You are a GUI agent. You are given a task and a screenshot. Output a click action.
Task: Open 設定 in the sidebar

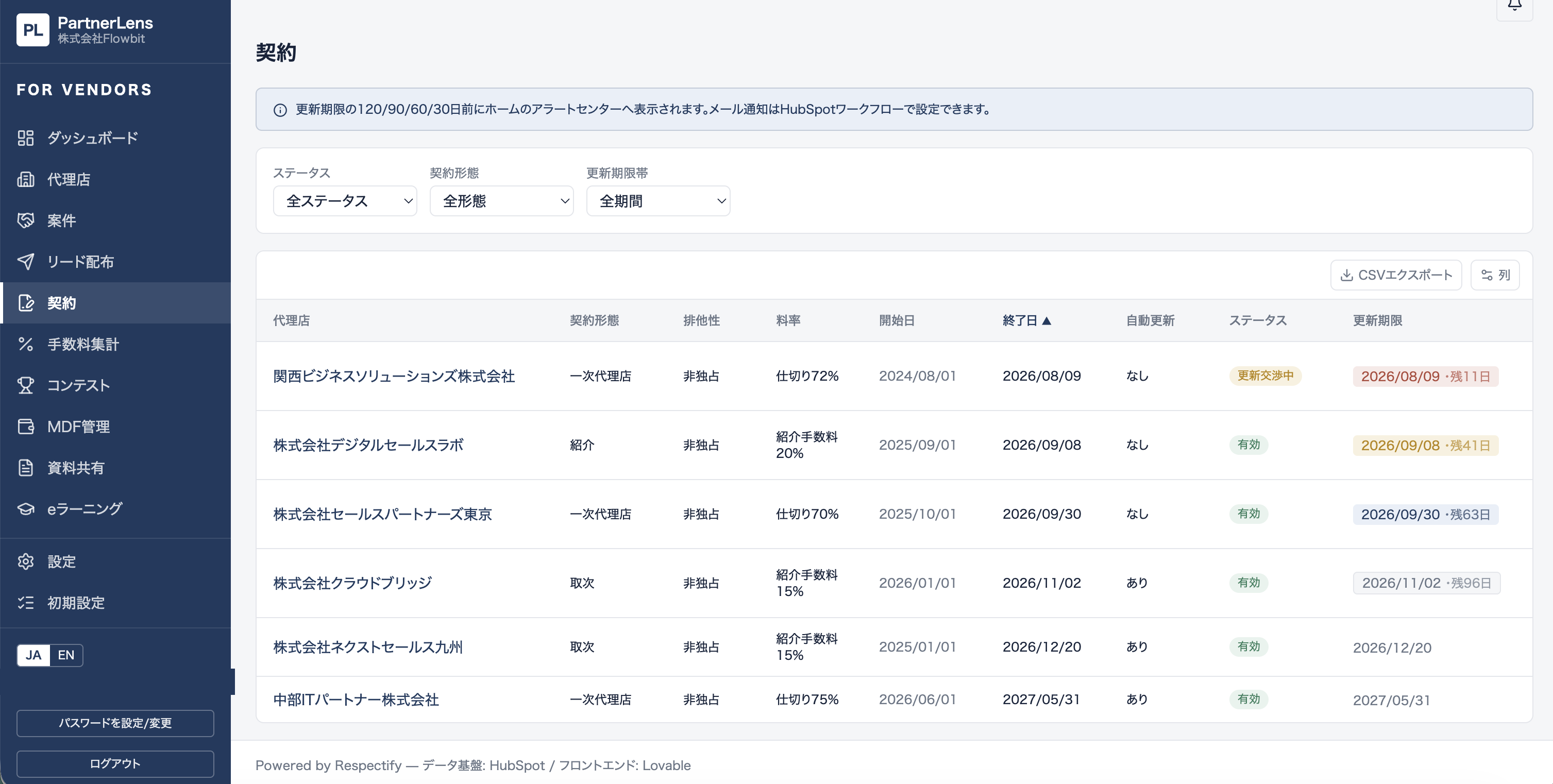point(115,561)
